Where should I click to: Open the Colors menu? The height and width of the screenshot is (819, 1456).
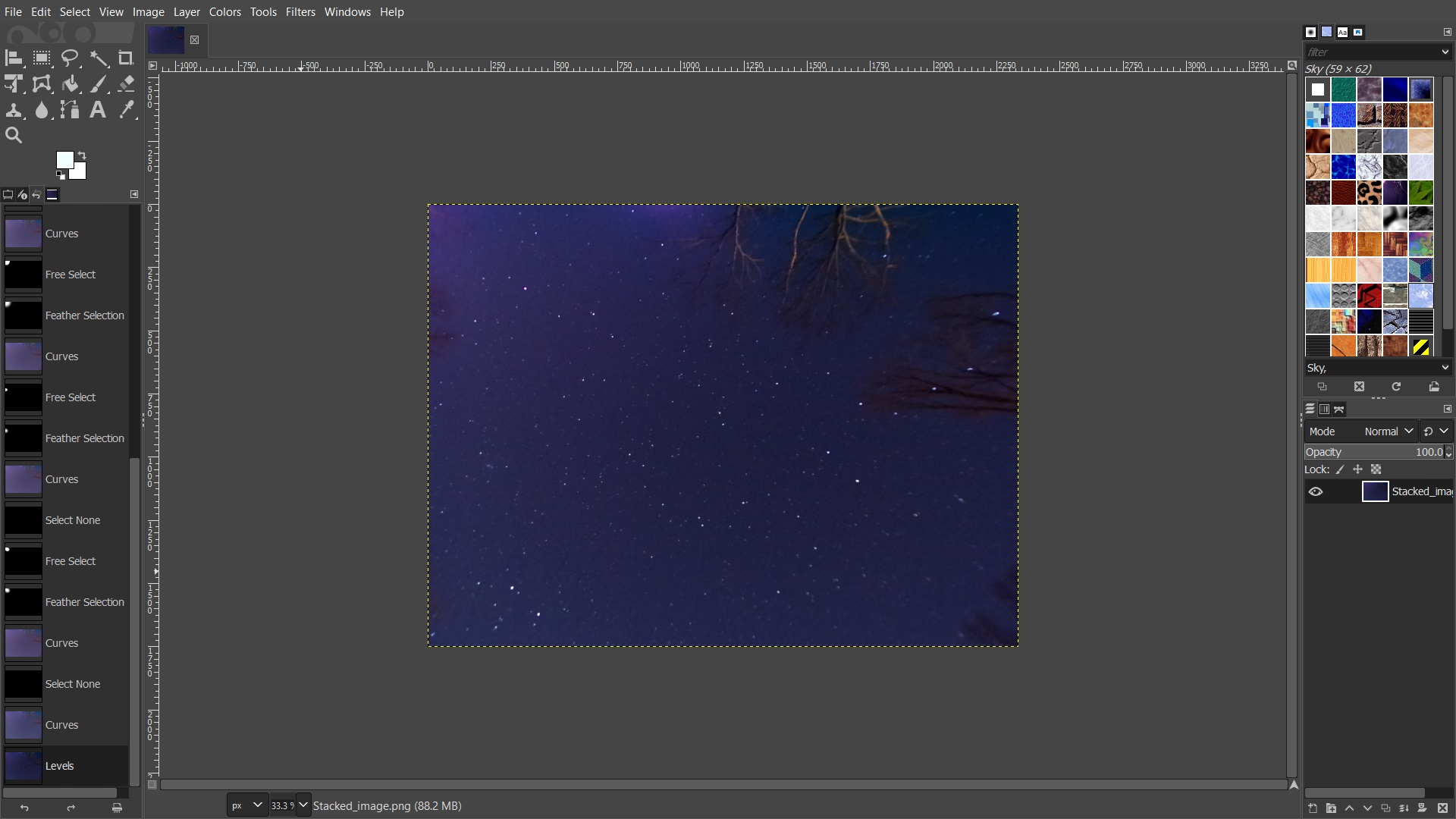[x=224, y=11]
